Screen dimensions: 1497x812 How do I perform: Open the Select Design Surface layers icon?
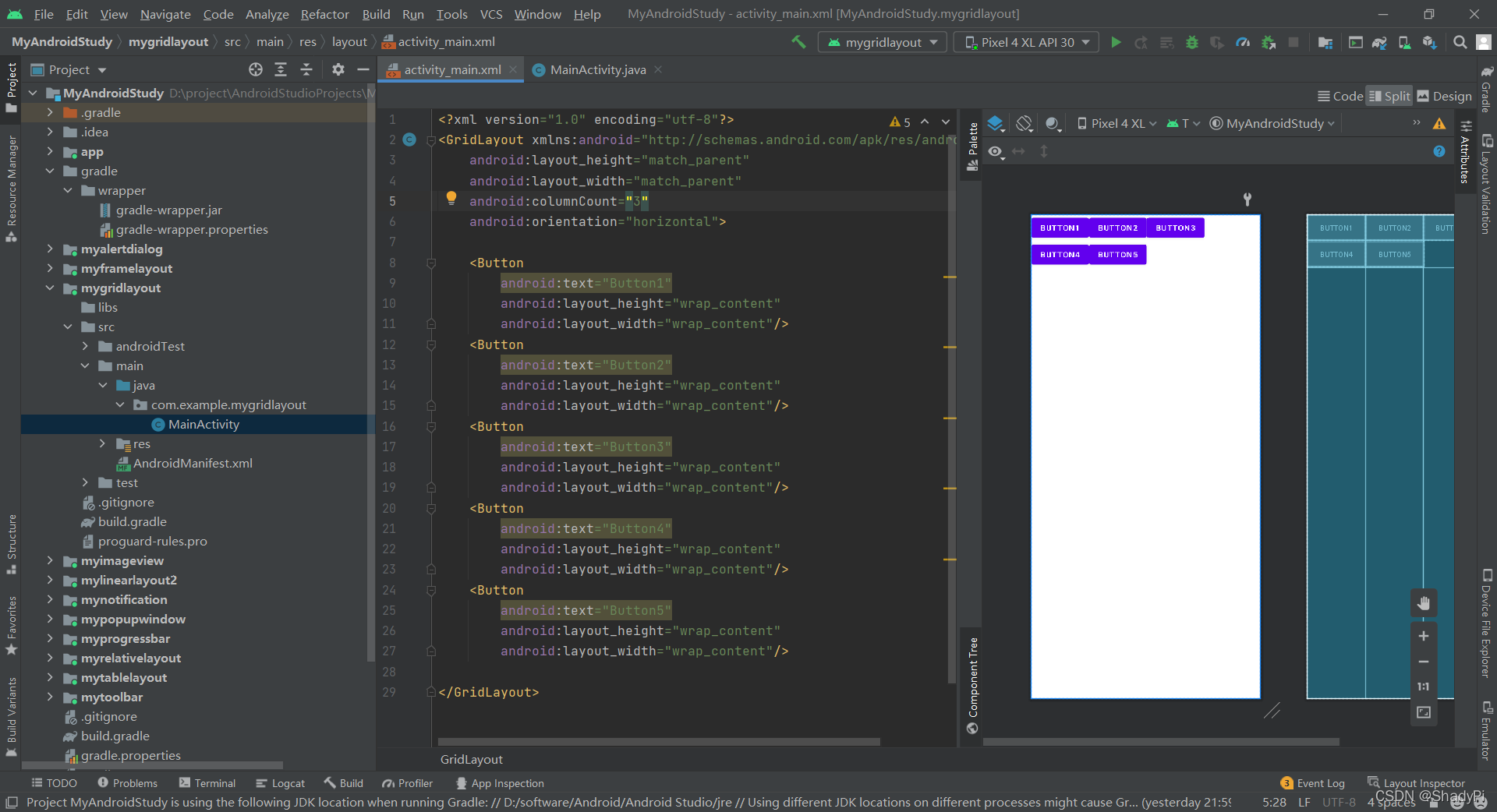click(x=996, y=123)
